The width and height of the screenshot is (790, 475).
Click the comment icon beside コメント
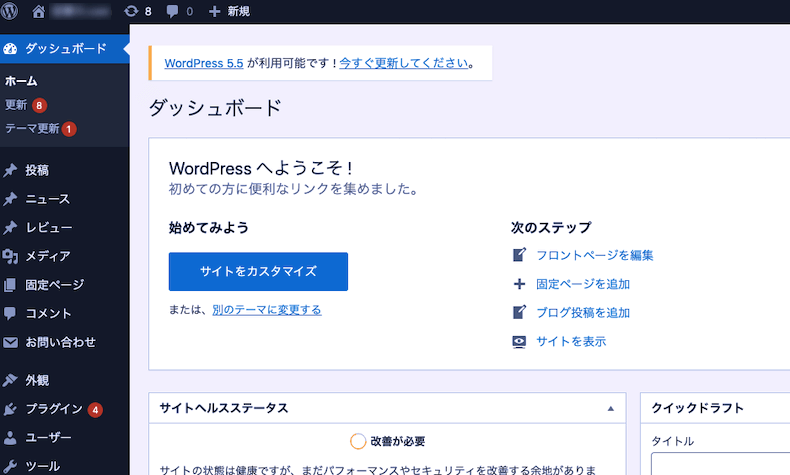point(10,313)
